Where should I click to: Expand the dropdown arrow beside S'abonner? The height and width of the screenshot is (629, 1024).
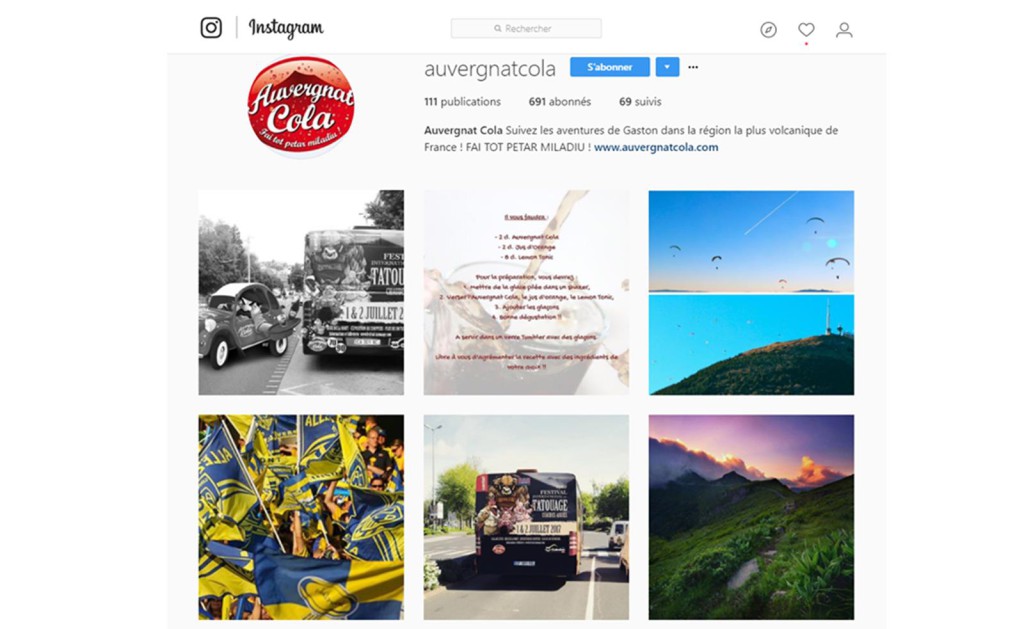[667, 67]
